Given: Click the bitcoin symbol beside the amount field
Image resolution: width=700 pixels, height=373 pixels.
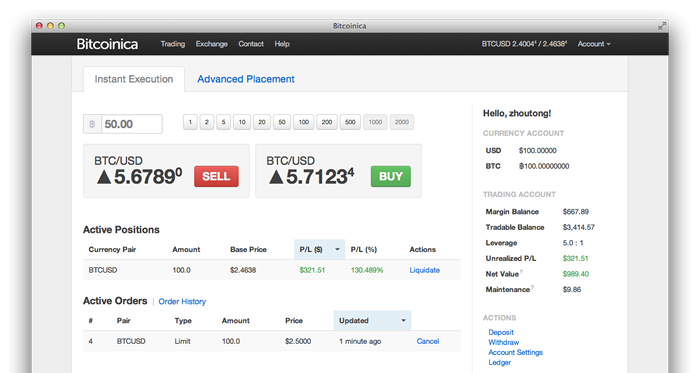Looking at the screenshot, I should [x=92, y=124].
